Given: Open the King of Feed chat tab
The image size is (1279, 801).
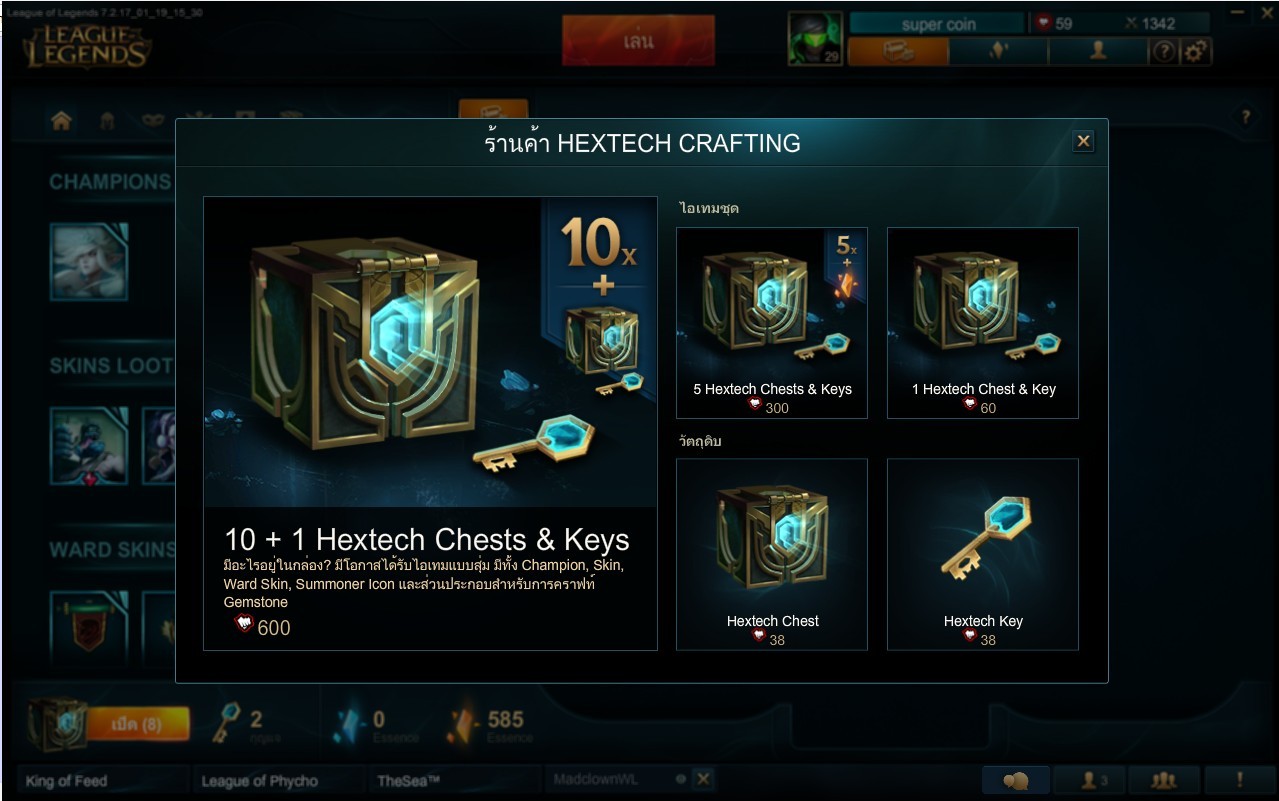Looking at the screenshot, I should point(103,781).
